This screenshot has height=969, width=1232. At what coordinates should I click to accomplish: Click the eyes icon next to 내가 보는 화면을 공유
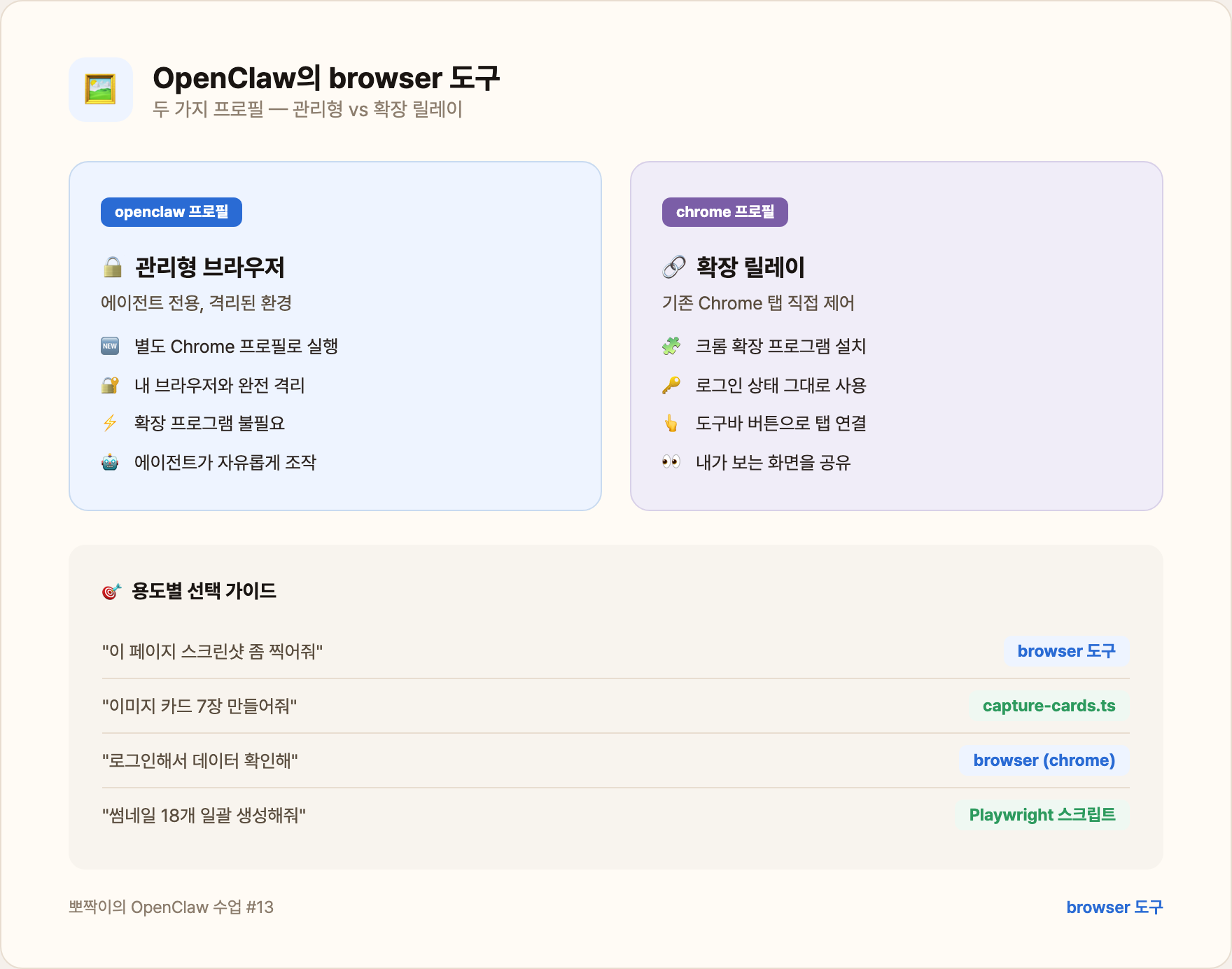pos(672,462)
